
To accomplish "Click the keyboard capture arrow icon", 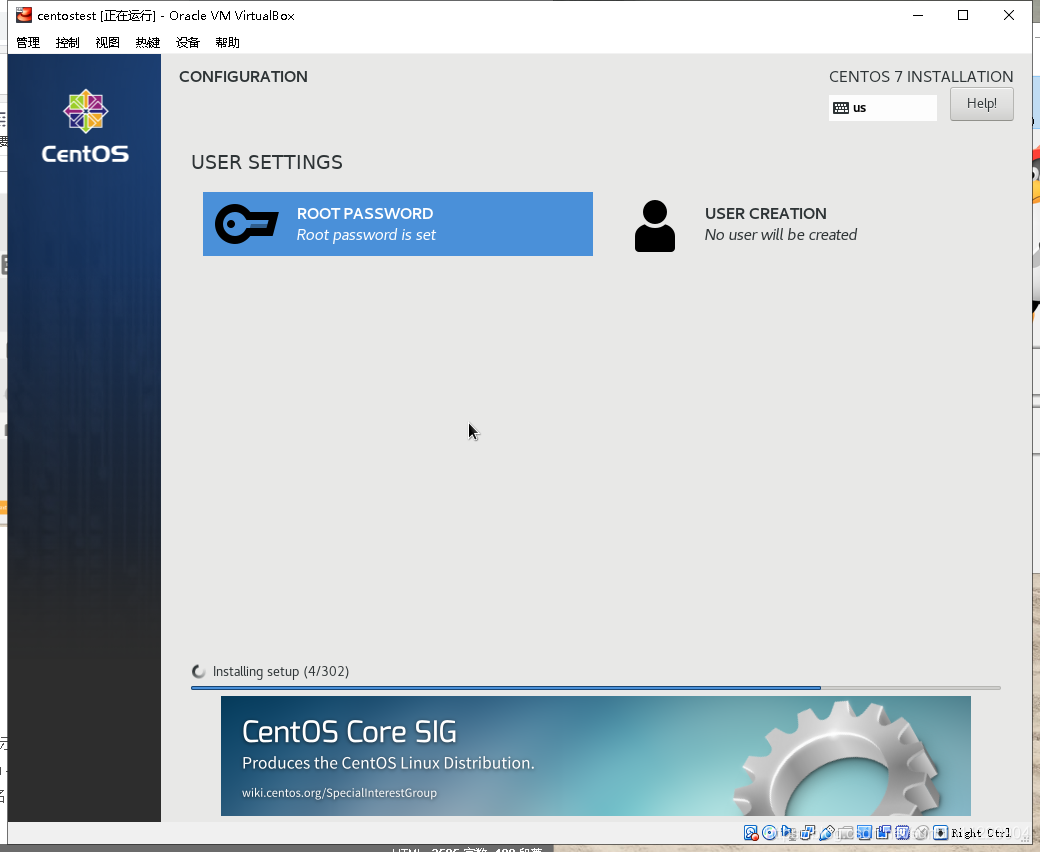I will pyautogui.click(x=941, y=833).
